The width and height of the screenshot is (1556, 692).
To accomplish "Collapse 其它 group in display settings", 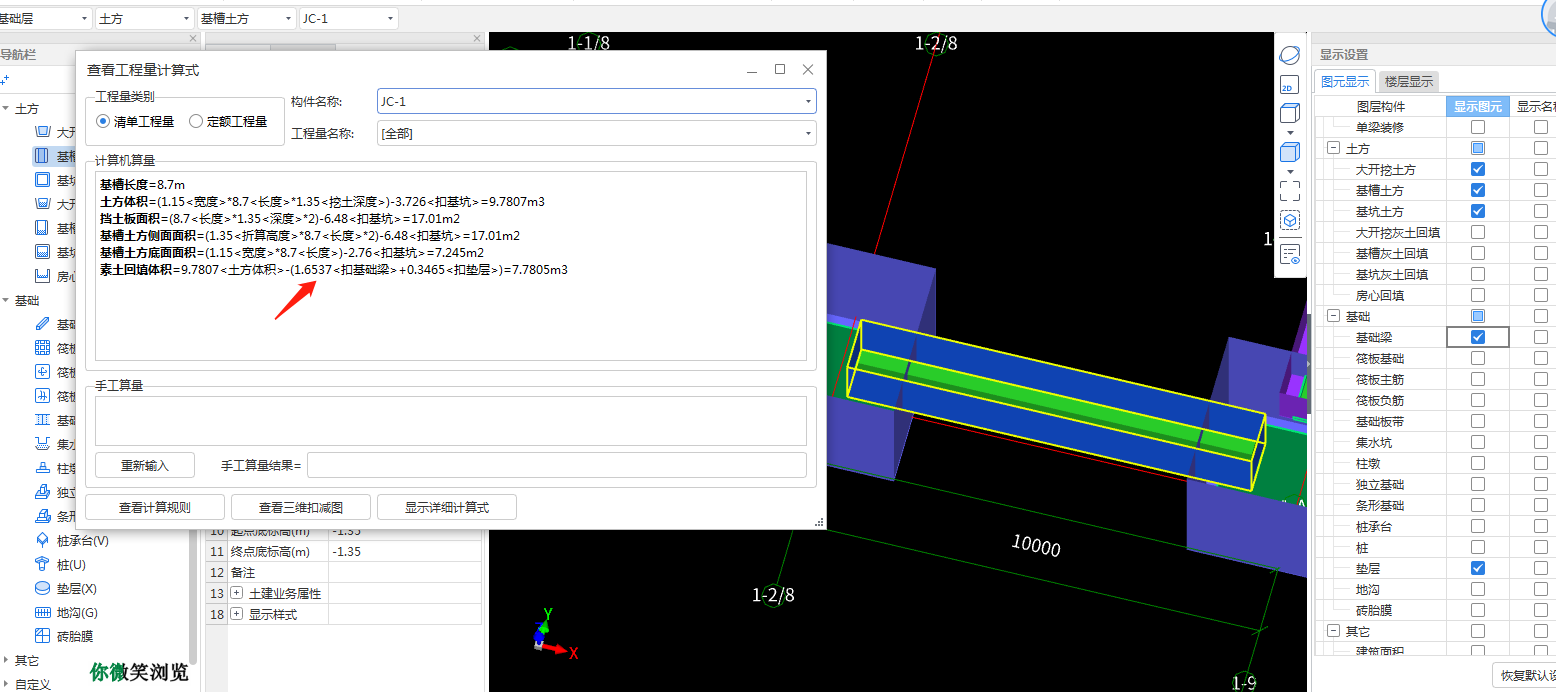I will (x=1333, y=631).
